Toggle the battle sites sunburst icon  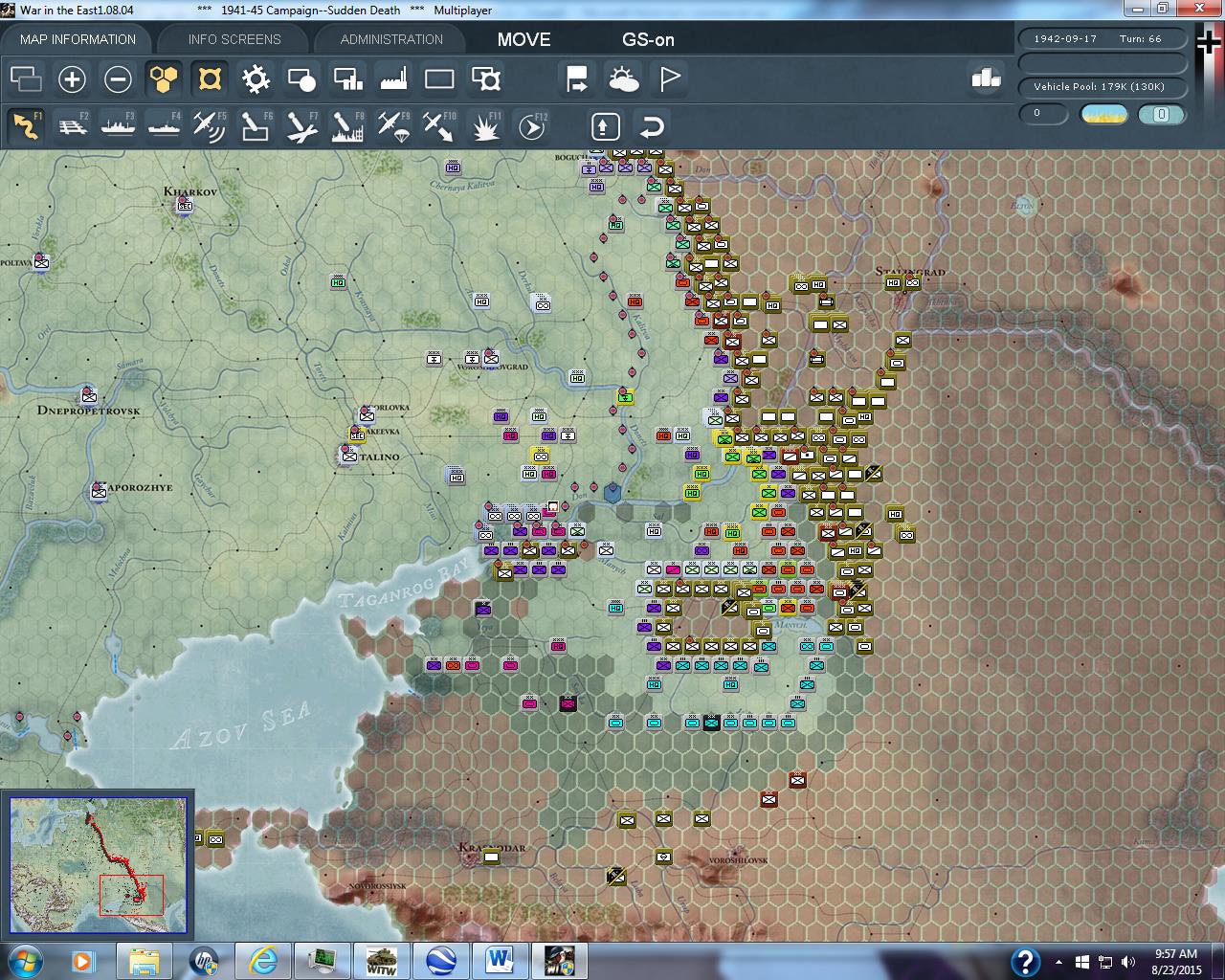tap(256, 78)
